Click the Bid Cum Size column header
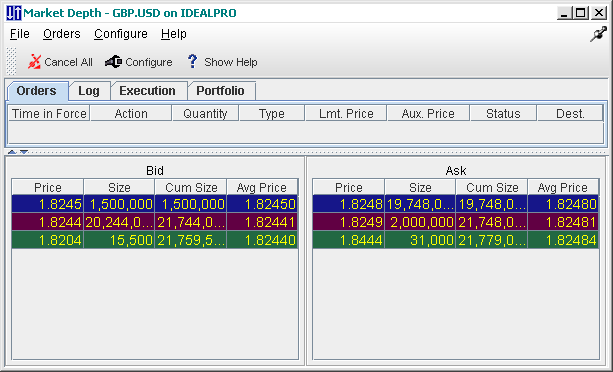This screenshot has height=372, width=613. pyautogui.click(x=191, y=187)
